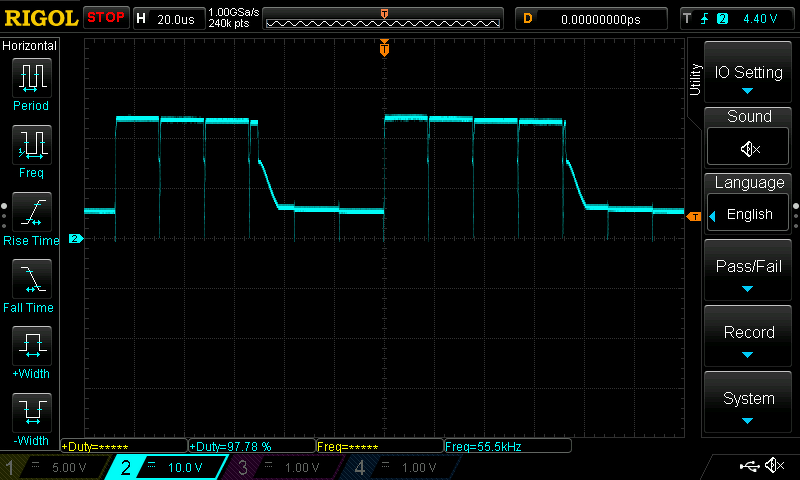Click the Sound label header
800x480 pixels.
coord(749,116)
